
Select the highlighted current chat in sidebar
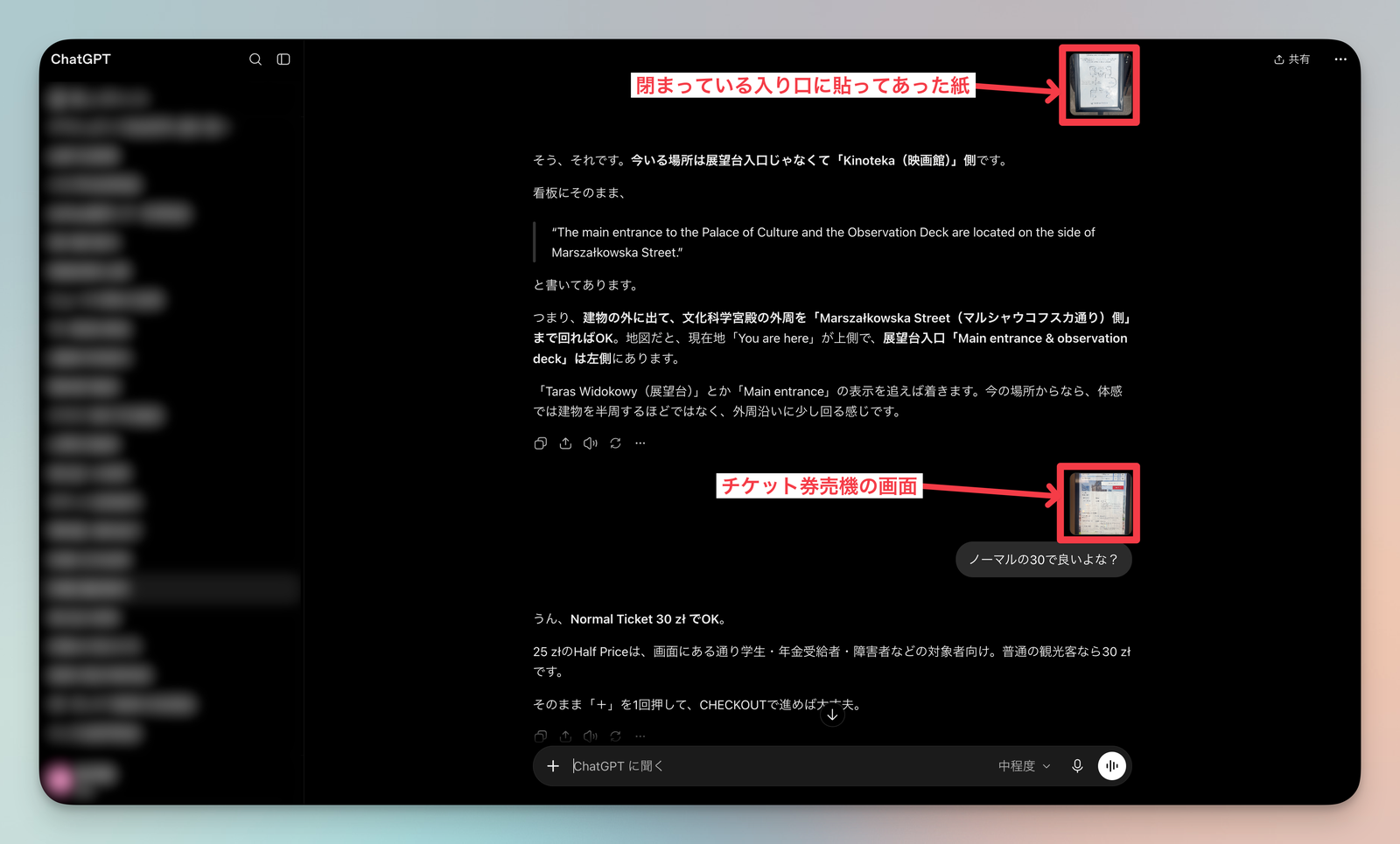coord(172,589)
